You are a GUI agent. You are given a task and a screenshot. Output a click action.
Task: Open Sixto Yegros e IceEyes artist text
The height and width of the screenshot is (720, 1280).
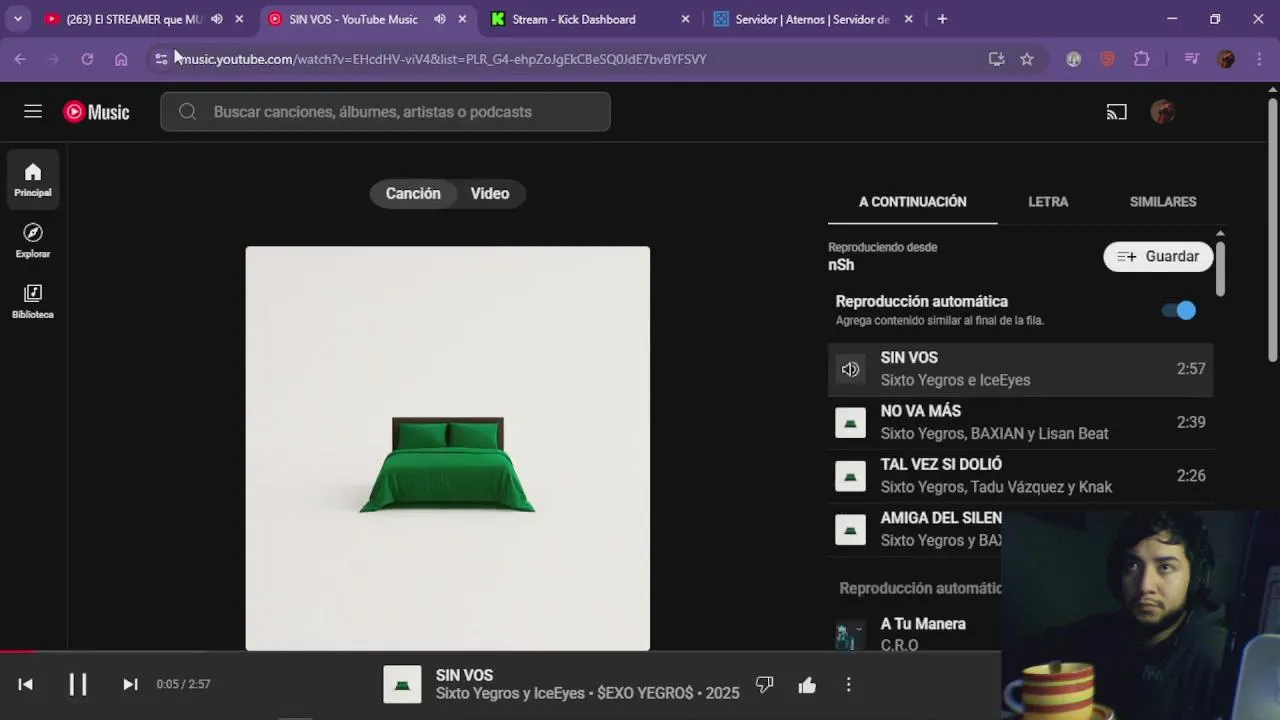pos(955,380)
